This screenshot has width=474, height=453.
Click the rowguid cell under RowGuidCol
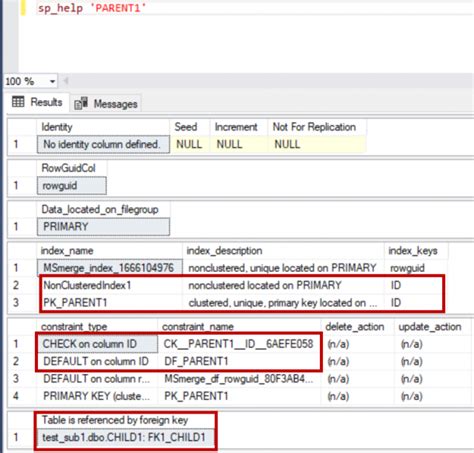tap(72, 186)
